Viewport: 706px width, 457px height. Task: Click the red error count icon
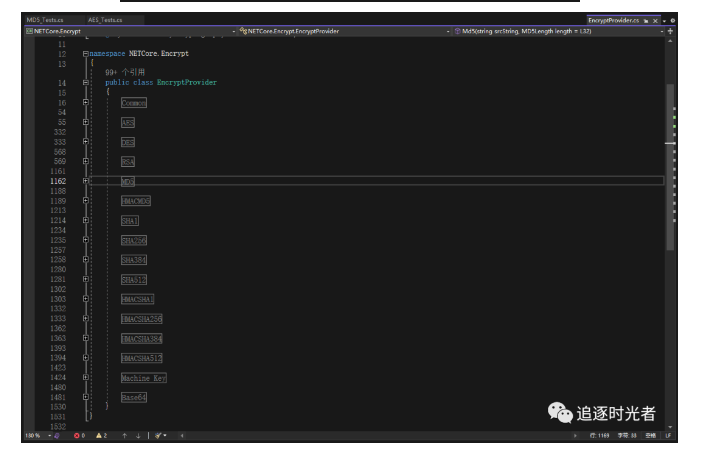coord(77,435)
